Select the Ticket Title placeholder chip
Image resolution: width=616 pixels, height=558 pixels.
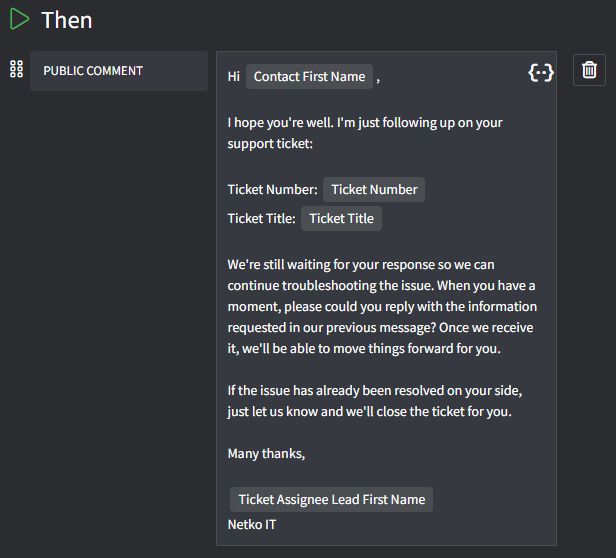click(x=341, y=219)
